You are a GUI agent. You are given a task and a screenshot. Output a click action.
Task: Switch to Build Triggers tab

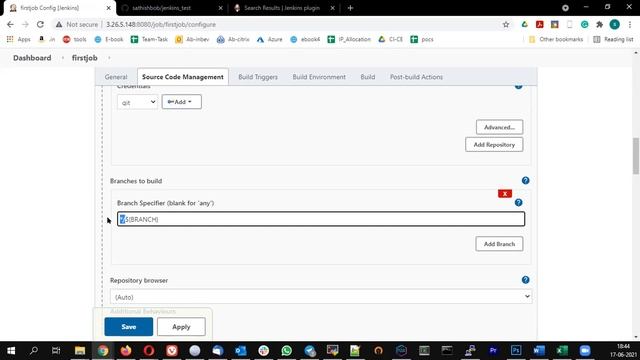coord(258,77)
